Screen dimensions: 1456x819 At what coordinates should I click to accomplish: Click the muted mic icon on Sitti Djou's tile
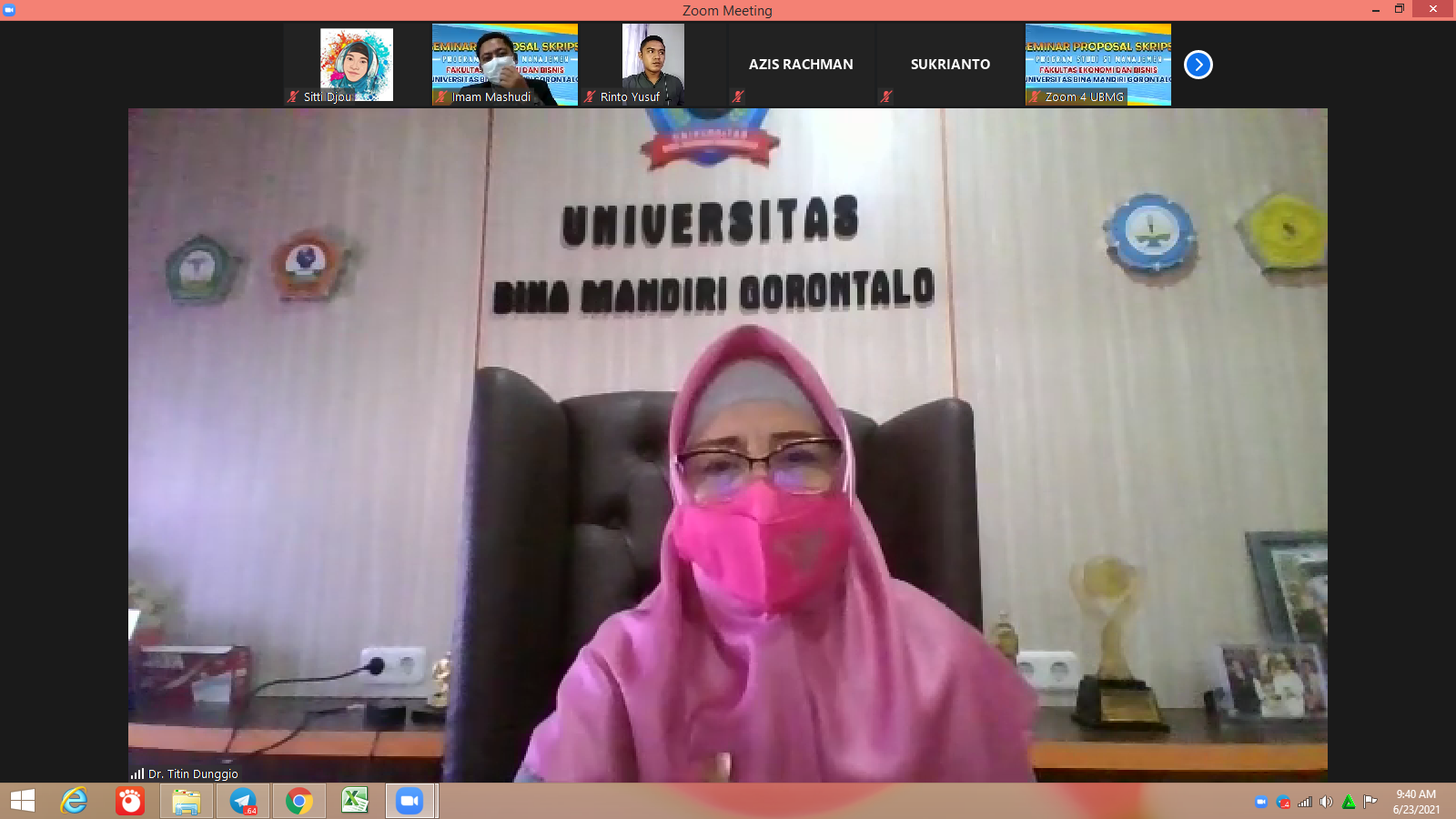click(293, 96)
